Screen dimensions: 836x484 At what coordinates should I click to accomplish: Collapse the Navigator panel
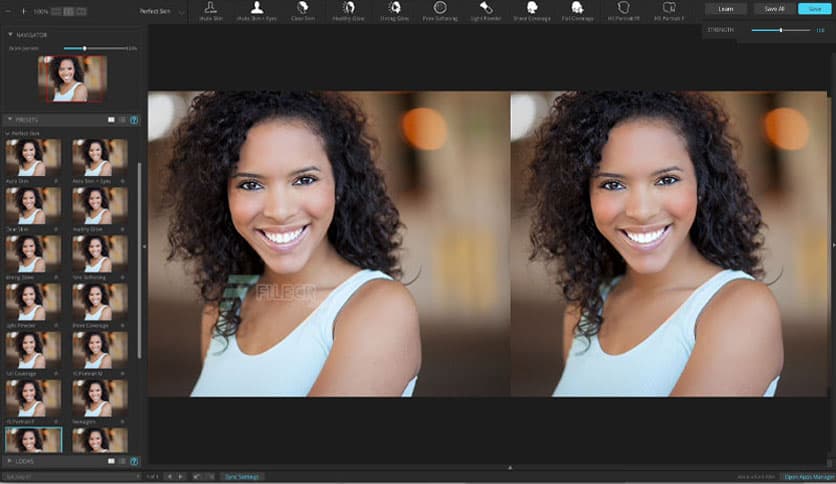(x=10, y=34)
